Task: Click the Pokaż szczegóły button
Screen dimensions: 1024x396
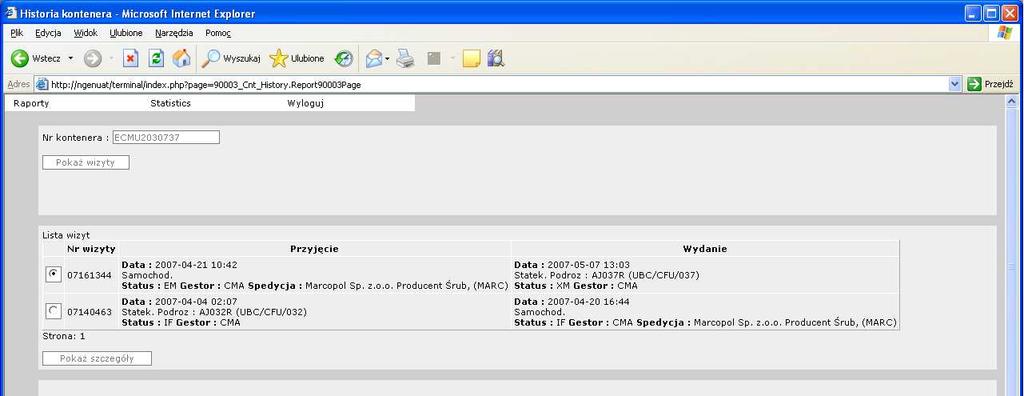Action: (97, 358)
